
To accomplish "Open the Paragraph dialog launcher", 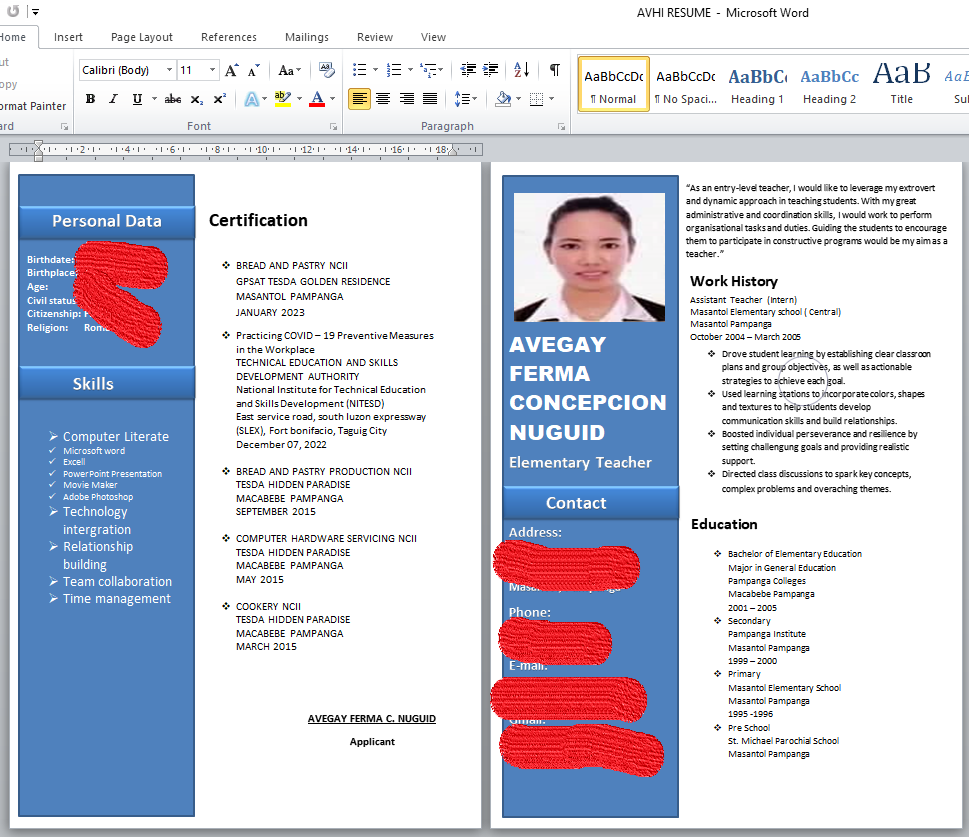I will (561, 127).
